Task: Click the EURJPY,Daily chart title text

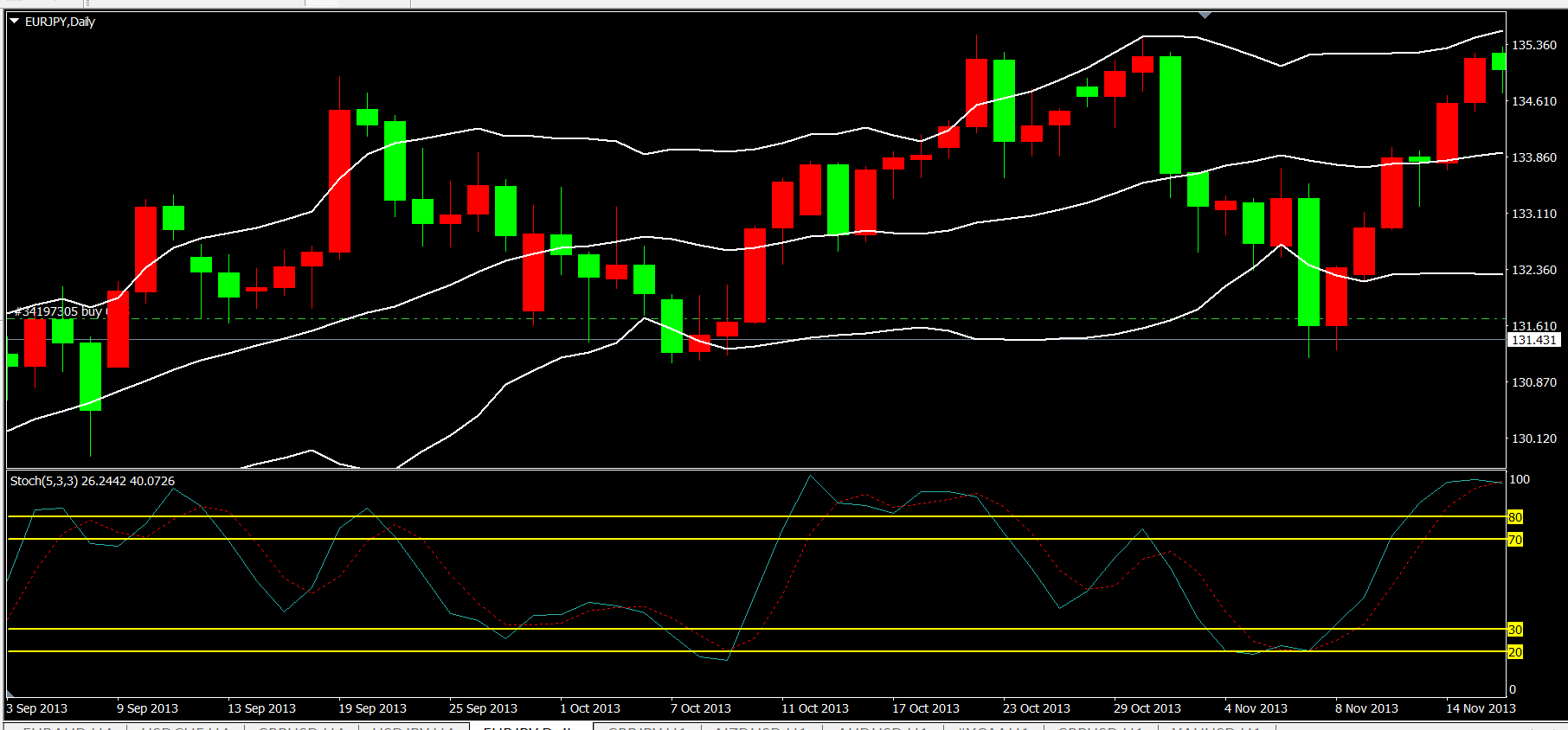Action: point(60,22)
